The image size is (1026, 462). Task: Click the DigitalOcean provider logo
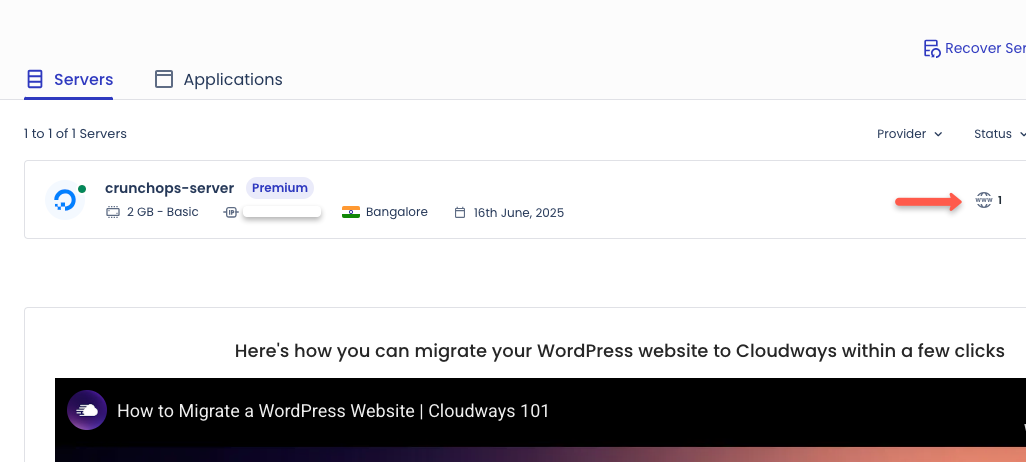pos(64,200)
